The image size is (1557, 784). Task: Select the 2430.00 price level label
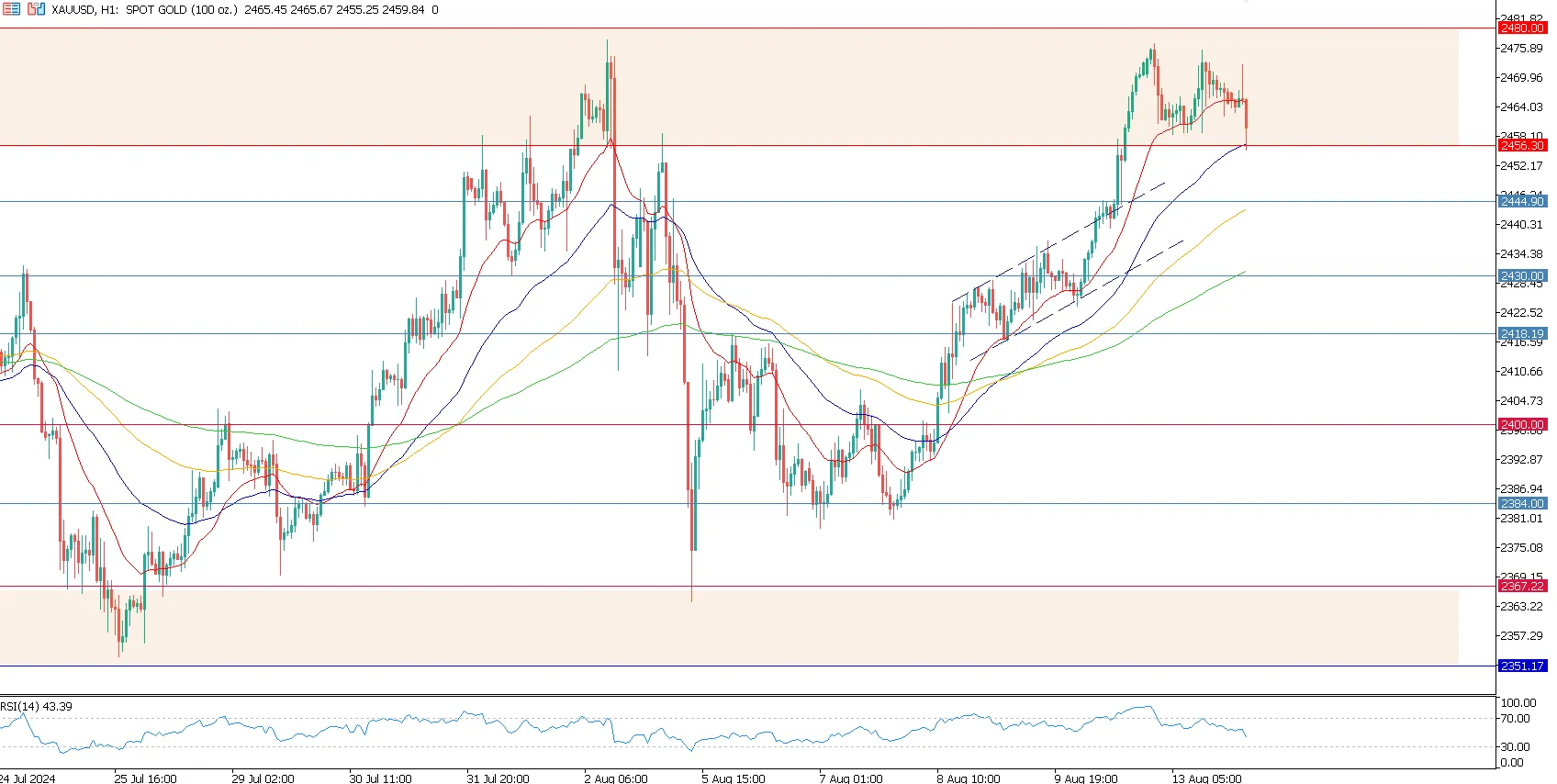(1522, 276)
